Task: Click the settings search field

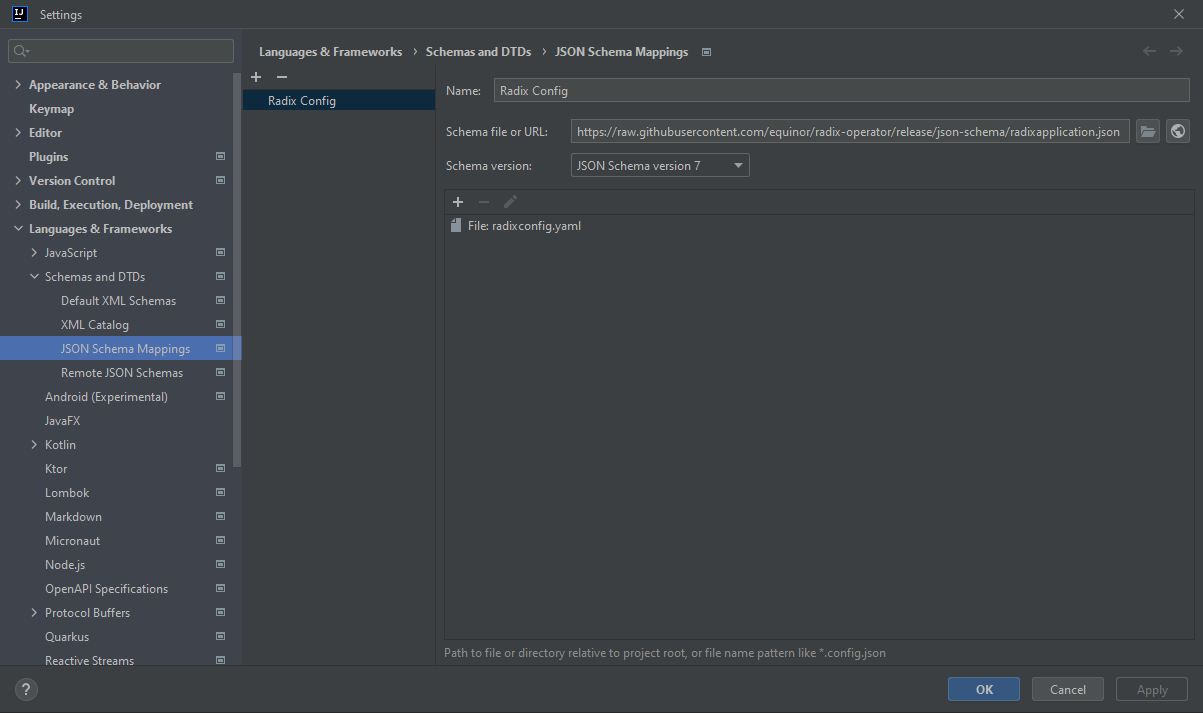Action: [120, 49]
